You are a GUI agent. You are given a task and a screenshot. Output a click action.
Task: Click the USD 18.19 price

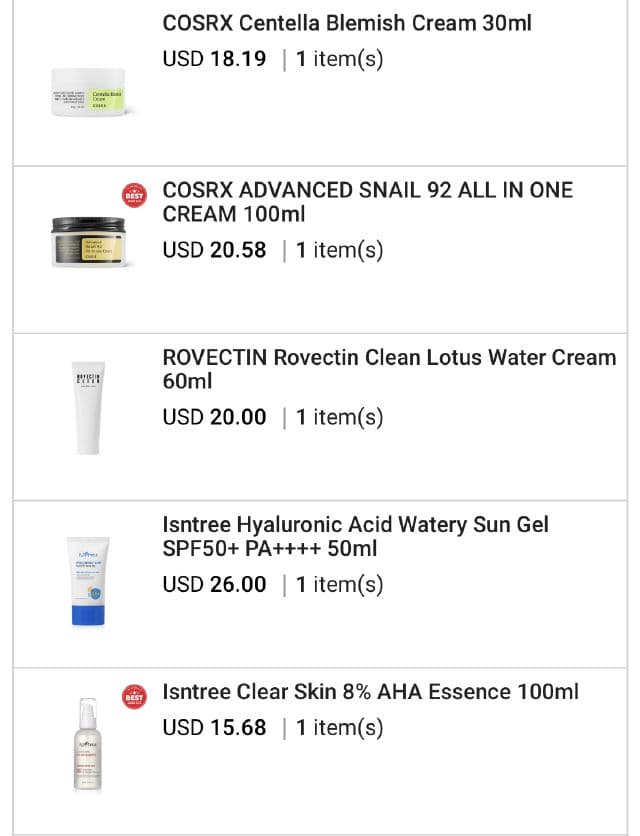tap(214, 59)
